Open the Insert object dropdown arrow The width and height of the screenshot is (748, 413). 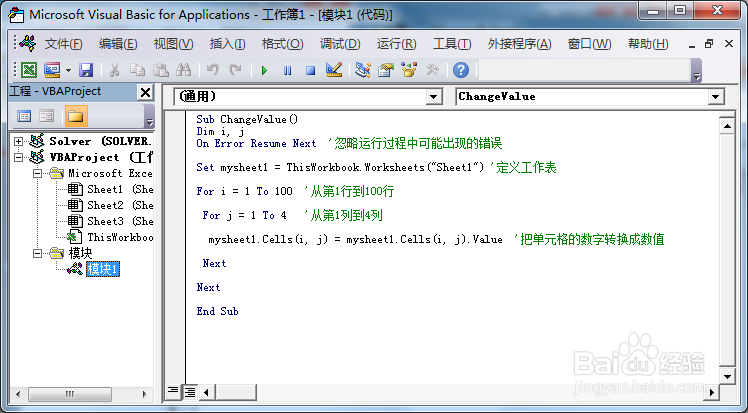(x=68, y=70)
